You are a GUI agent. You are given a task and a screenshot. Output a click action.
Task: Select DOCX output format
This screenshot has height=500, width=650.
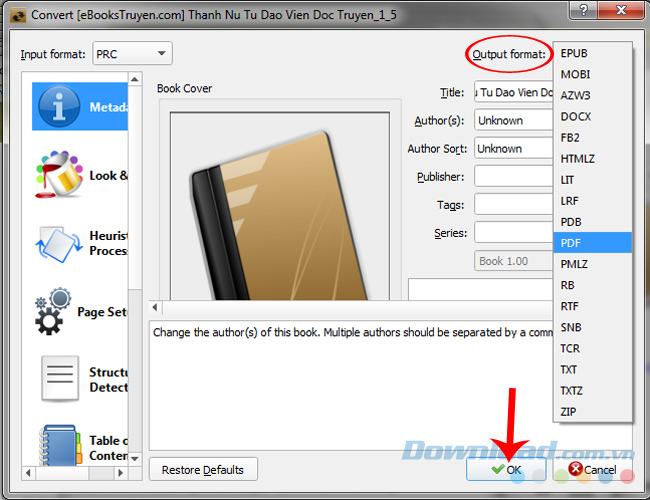pyautogui.click(x=592, y=117)
